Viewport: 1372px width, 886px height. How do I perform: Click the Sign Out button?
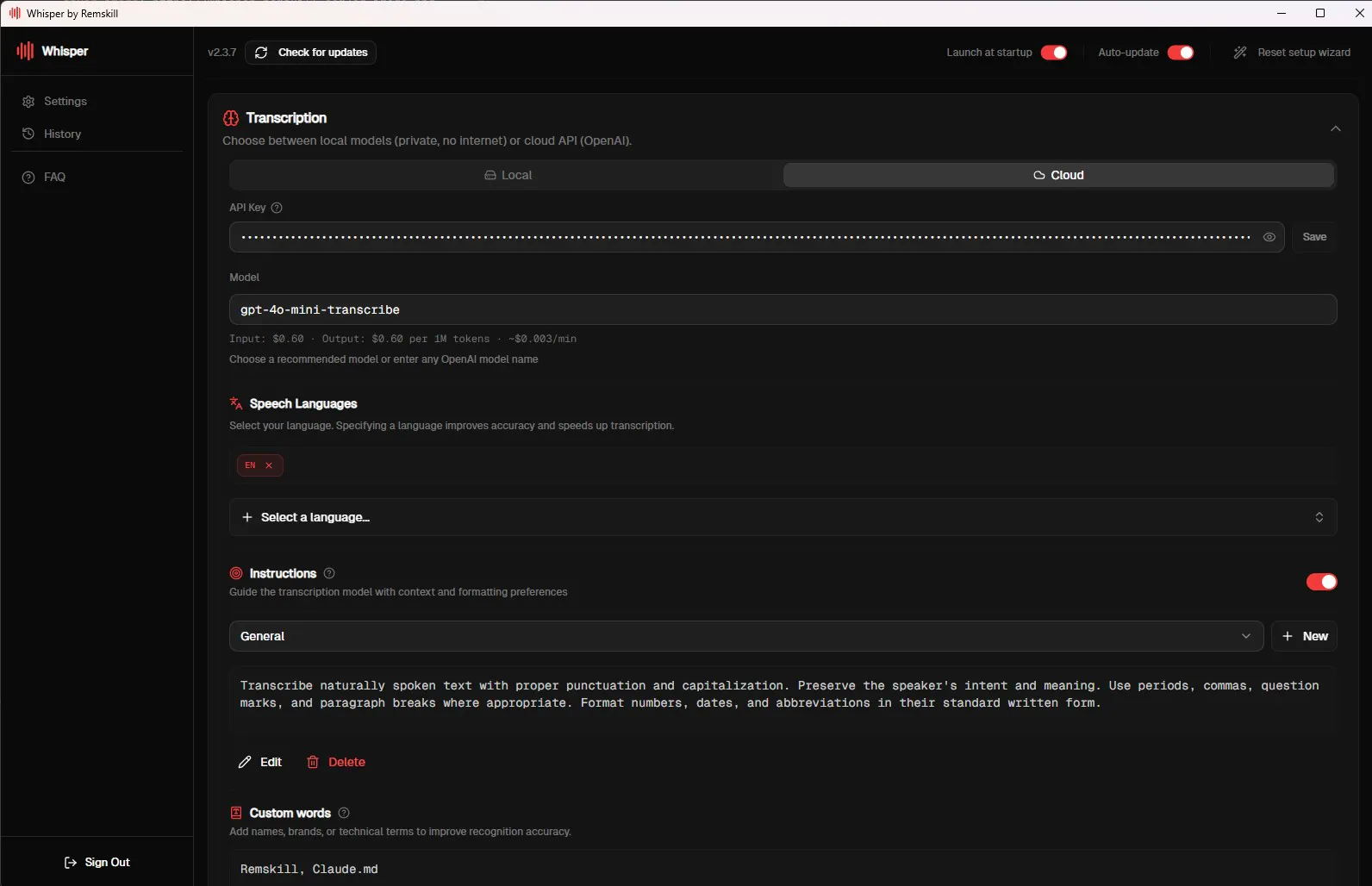point(97,862)
